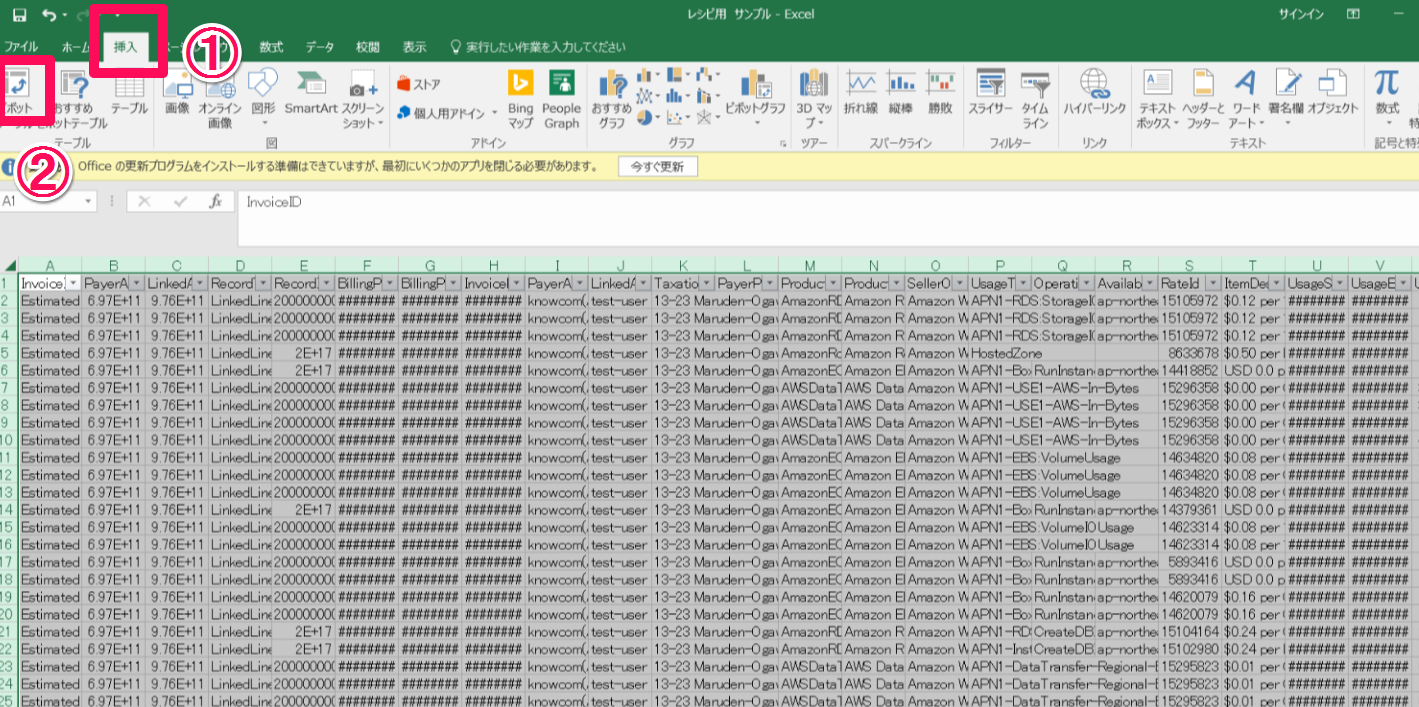Switch to the 校閲 tab

[367, 47]
